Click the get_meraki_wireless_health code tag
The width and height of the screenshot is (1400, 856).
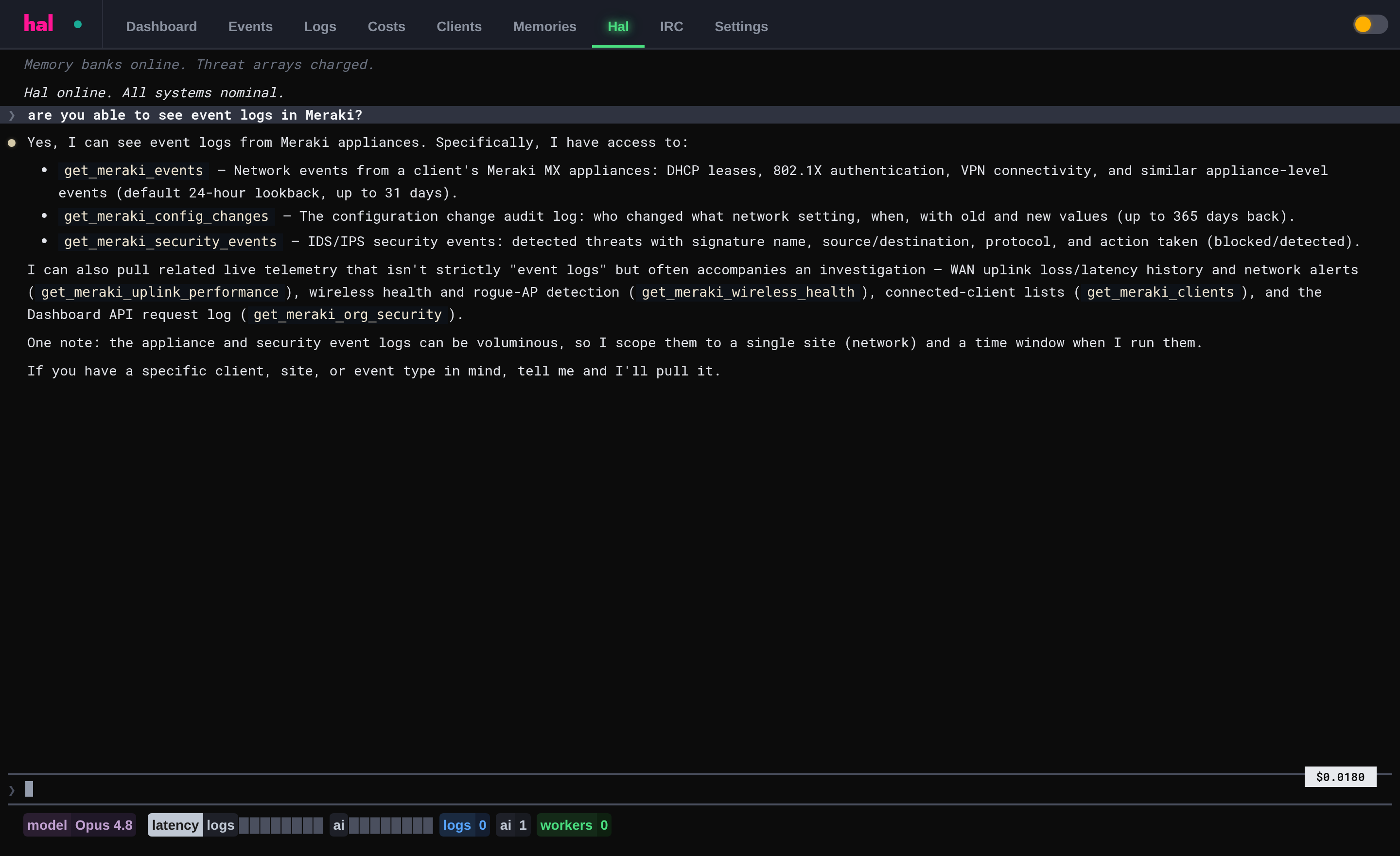pyautogui.click(x=748, y=292)
